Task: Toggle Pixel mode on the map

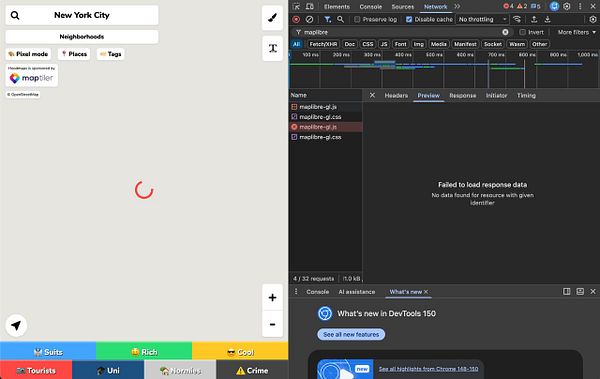Action: 28,54
